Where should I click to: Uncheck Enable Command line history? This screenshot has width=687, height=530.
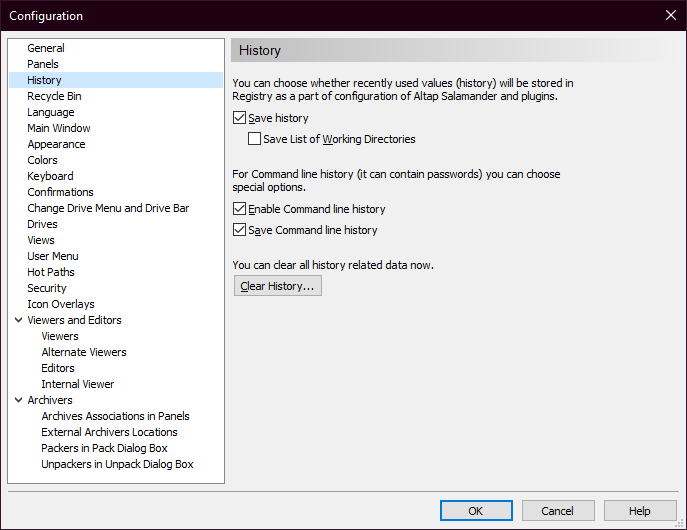[x=239, y=209]
